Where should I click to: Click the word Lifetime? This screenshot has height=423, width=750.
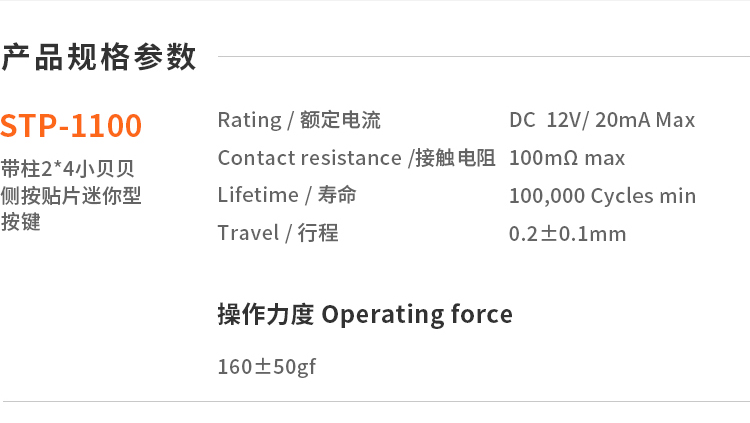coord(258,195)
